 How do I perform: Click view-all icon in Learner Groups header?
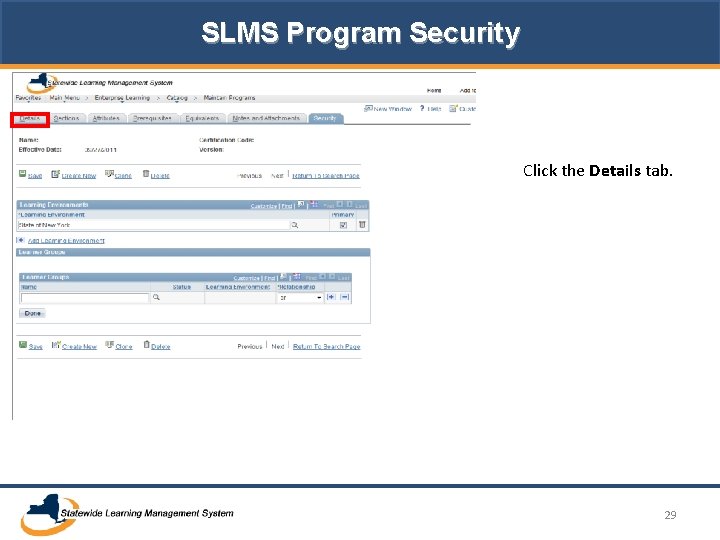(x=283, y=276)
